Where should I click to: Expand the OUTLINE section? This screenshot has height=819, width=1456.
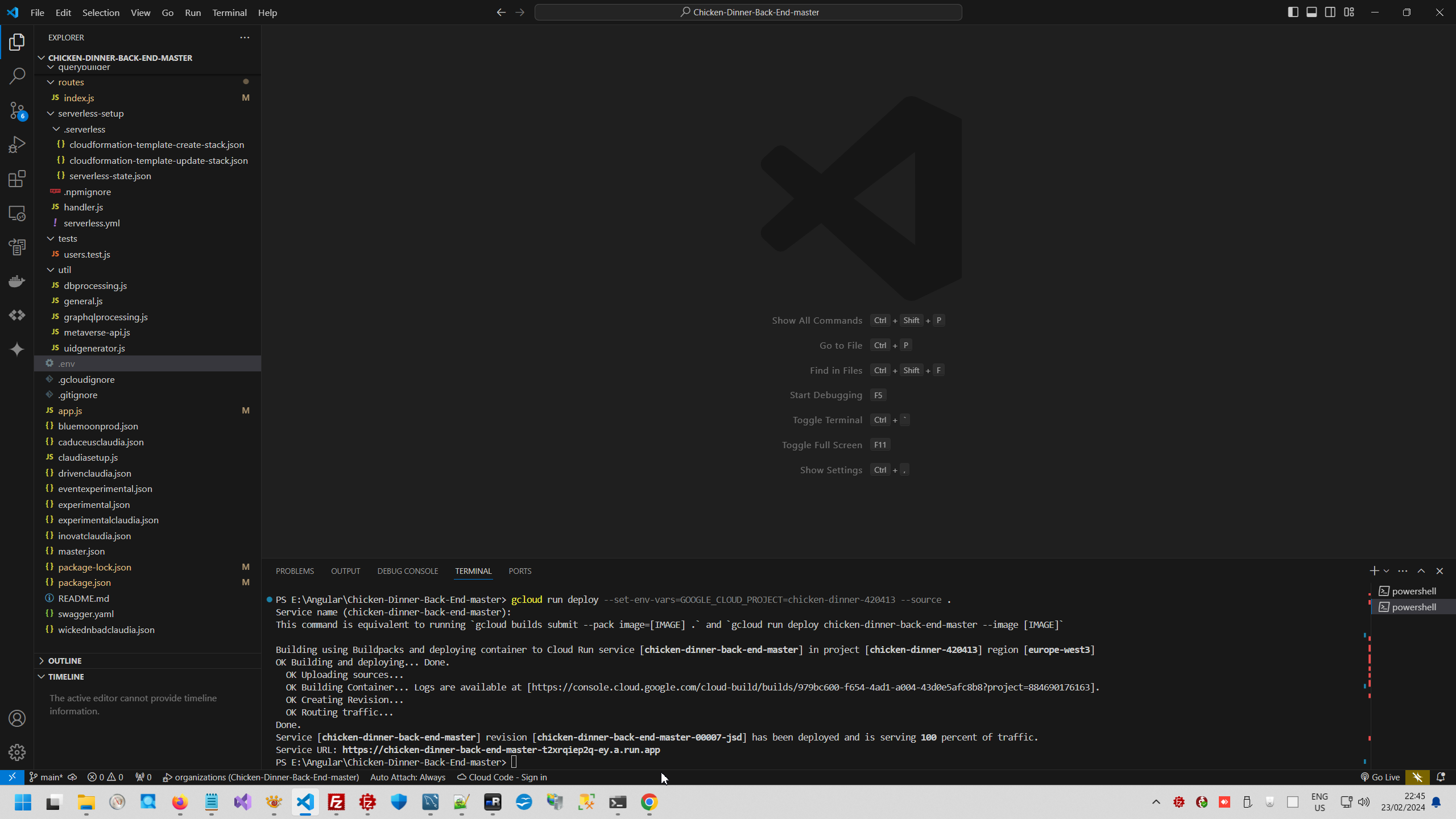(65, 660)
